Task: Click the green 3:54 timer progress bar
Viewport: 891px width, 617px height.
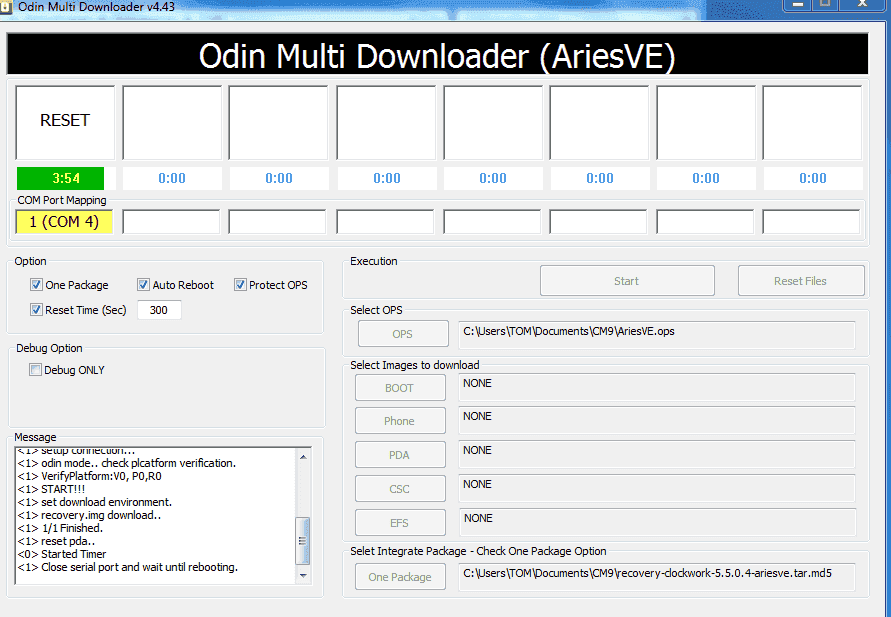Action: [60, 178]
